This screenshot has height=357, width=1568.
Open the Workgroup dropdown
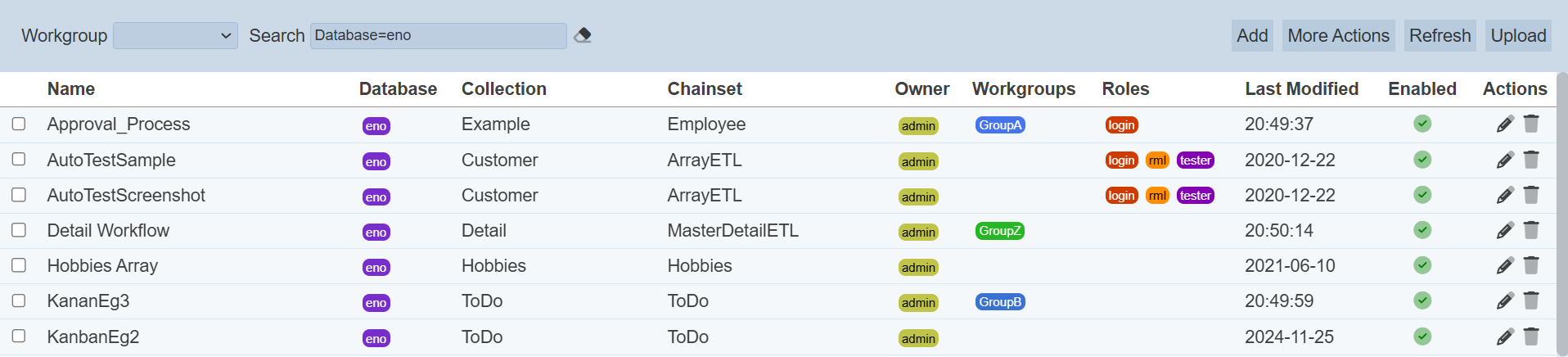(x=175, y=36)
